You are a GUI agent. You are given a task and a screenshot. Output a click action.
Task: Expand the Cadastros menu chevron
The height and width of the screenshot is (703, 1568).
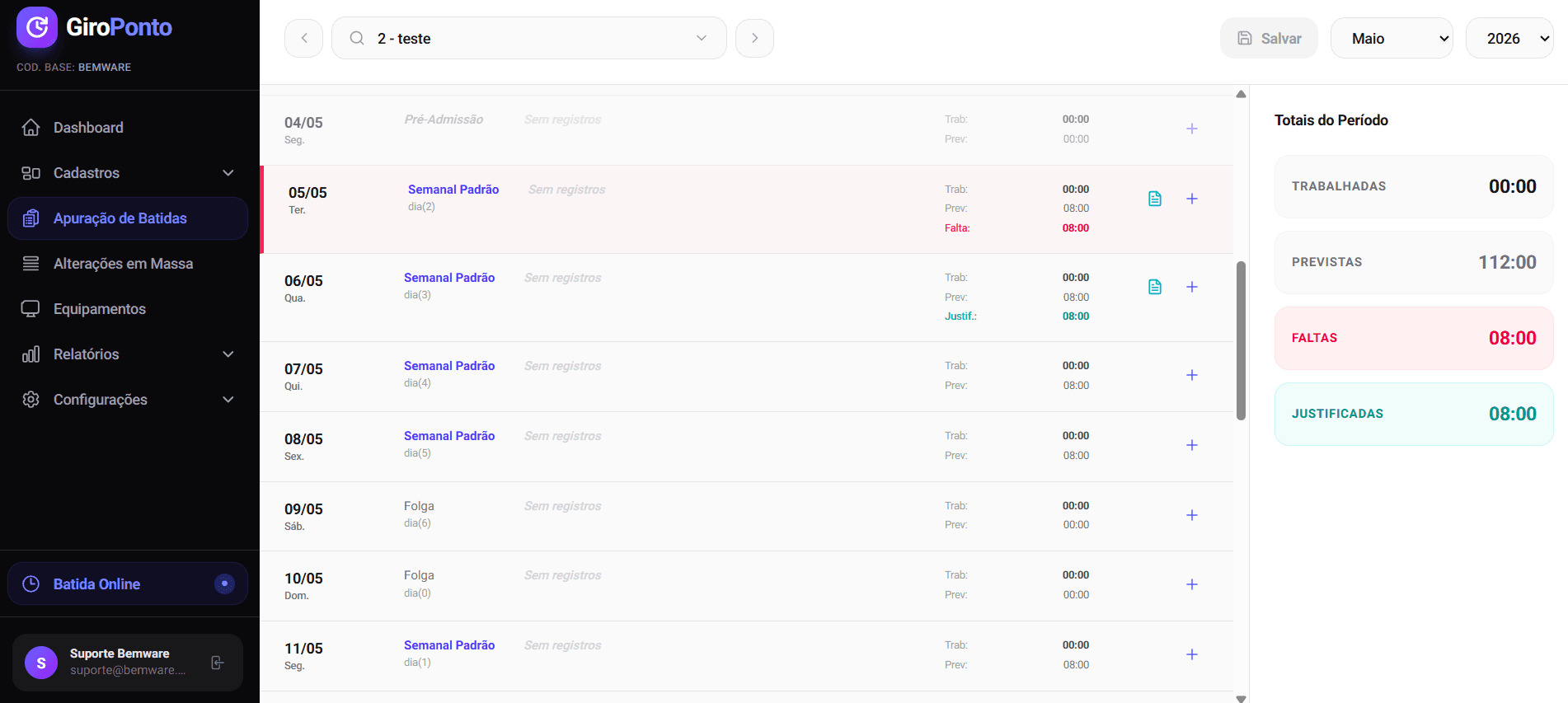[228, 173]
